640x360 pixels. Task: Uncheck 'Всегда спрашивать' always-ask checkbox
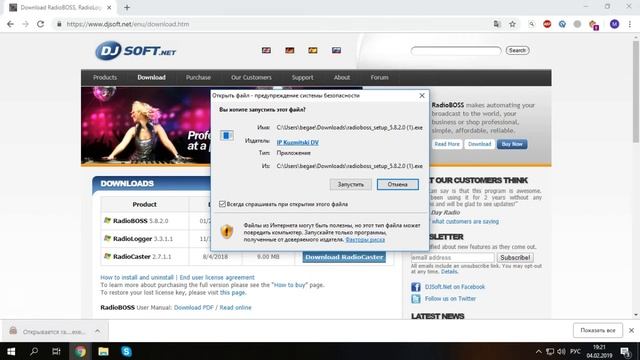(x=222, y=204)
